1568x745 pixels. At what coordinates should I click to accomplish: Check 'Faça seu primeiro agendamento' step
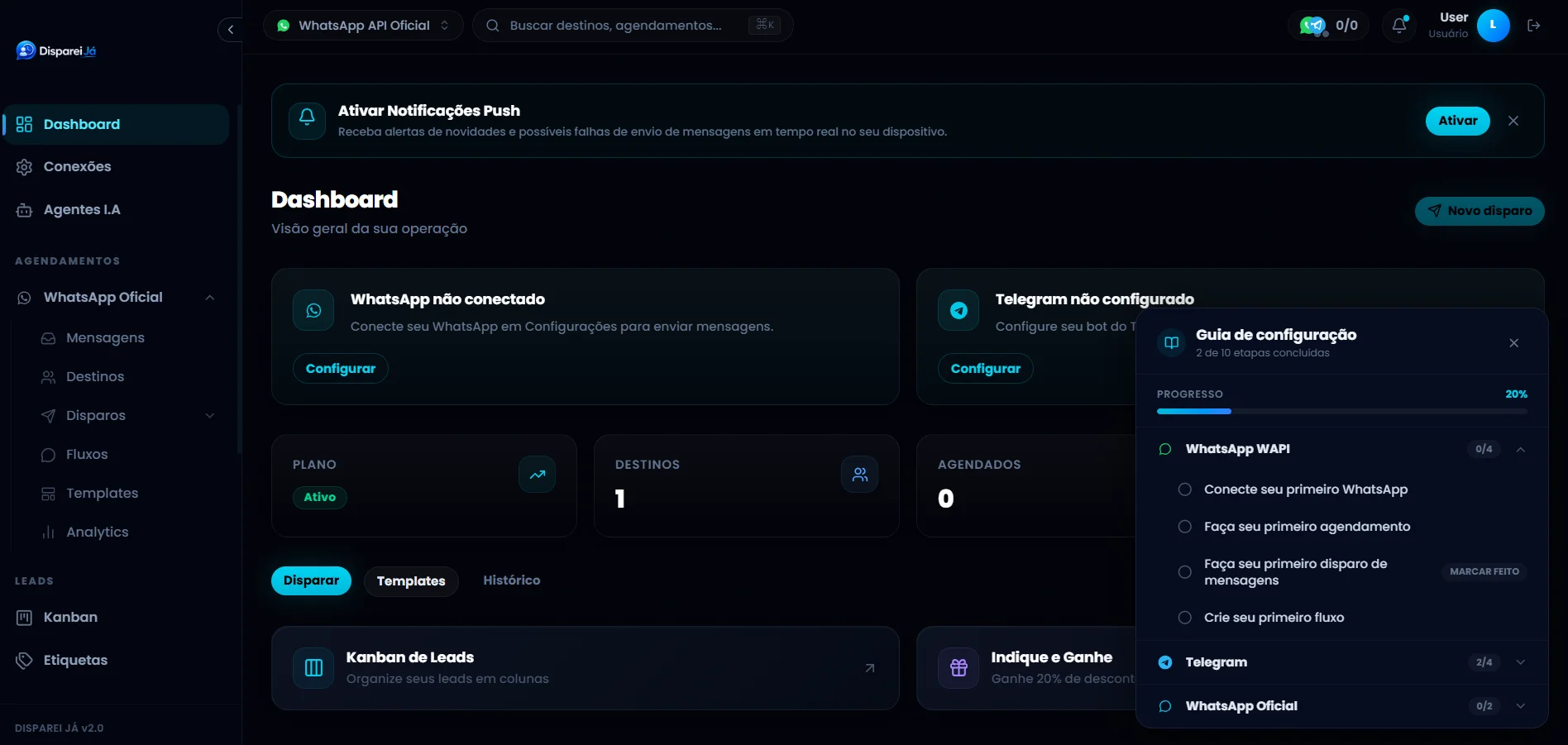point(1184,527)
